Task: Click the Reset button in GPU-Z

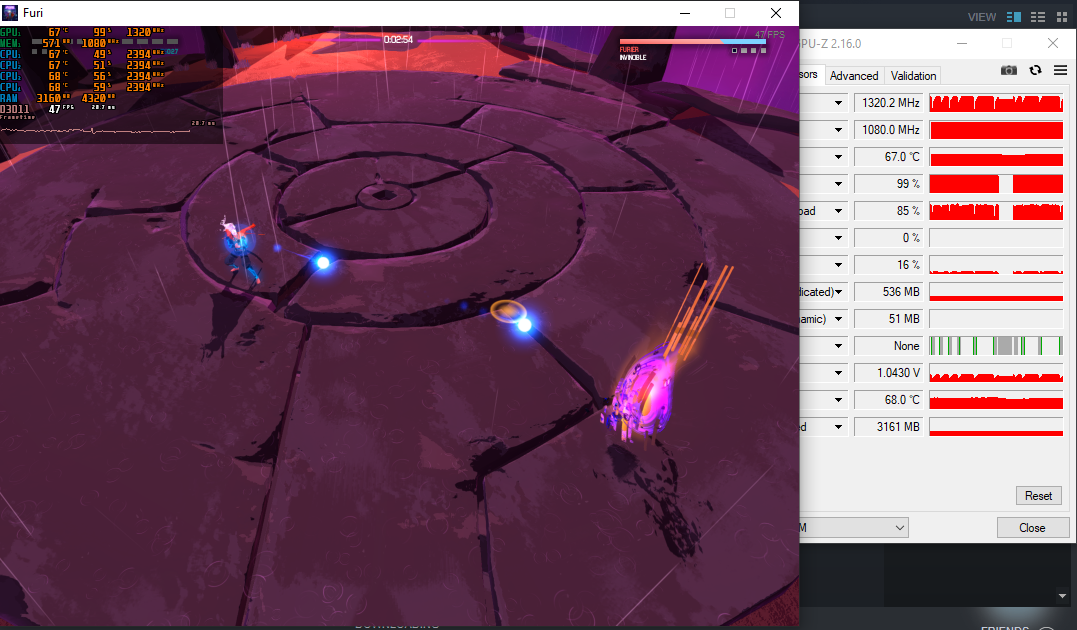Action: pos(1038,496)
